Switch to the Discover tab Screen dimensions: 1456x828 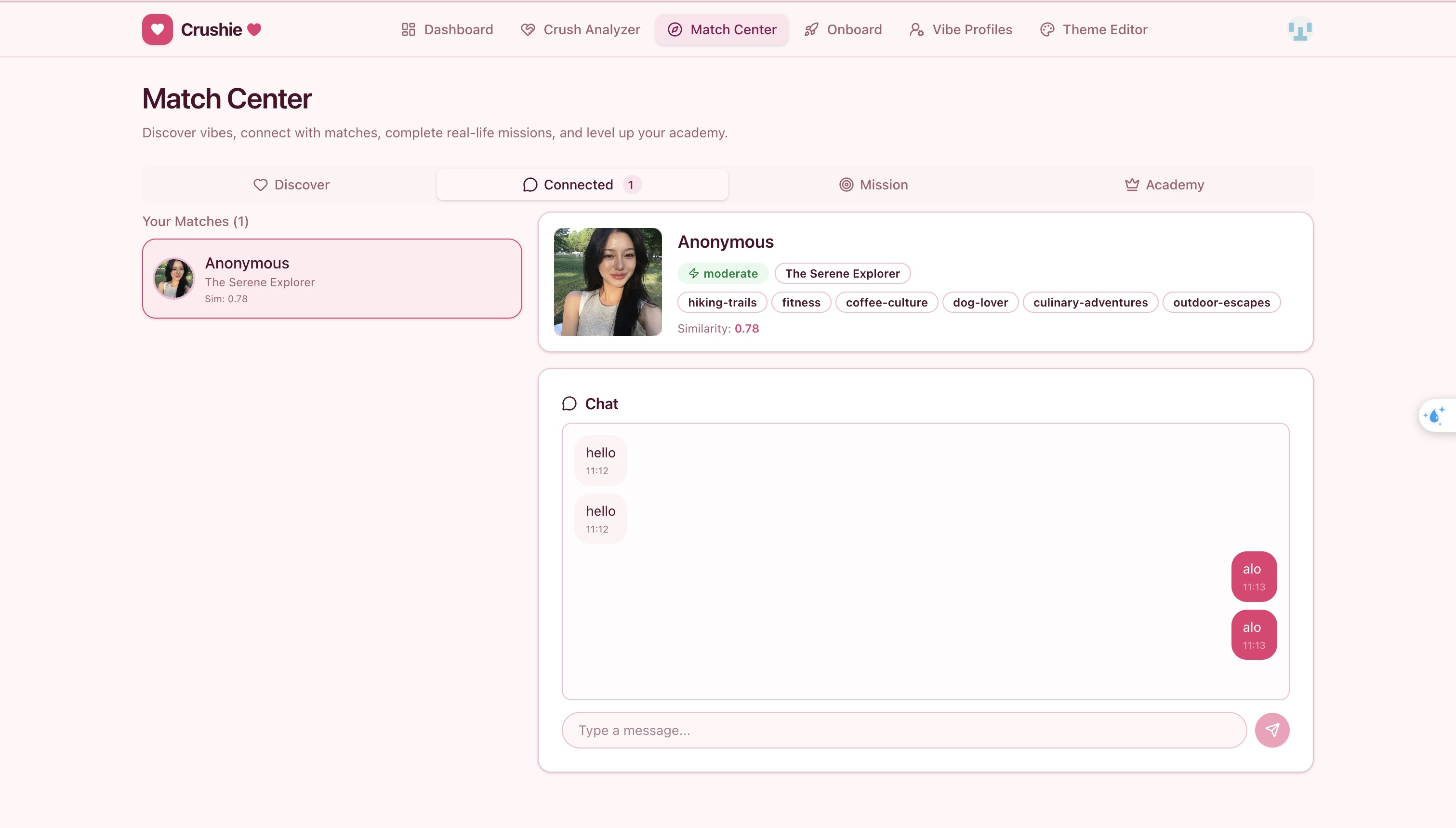coord(291,185)
